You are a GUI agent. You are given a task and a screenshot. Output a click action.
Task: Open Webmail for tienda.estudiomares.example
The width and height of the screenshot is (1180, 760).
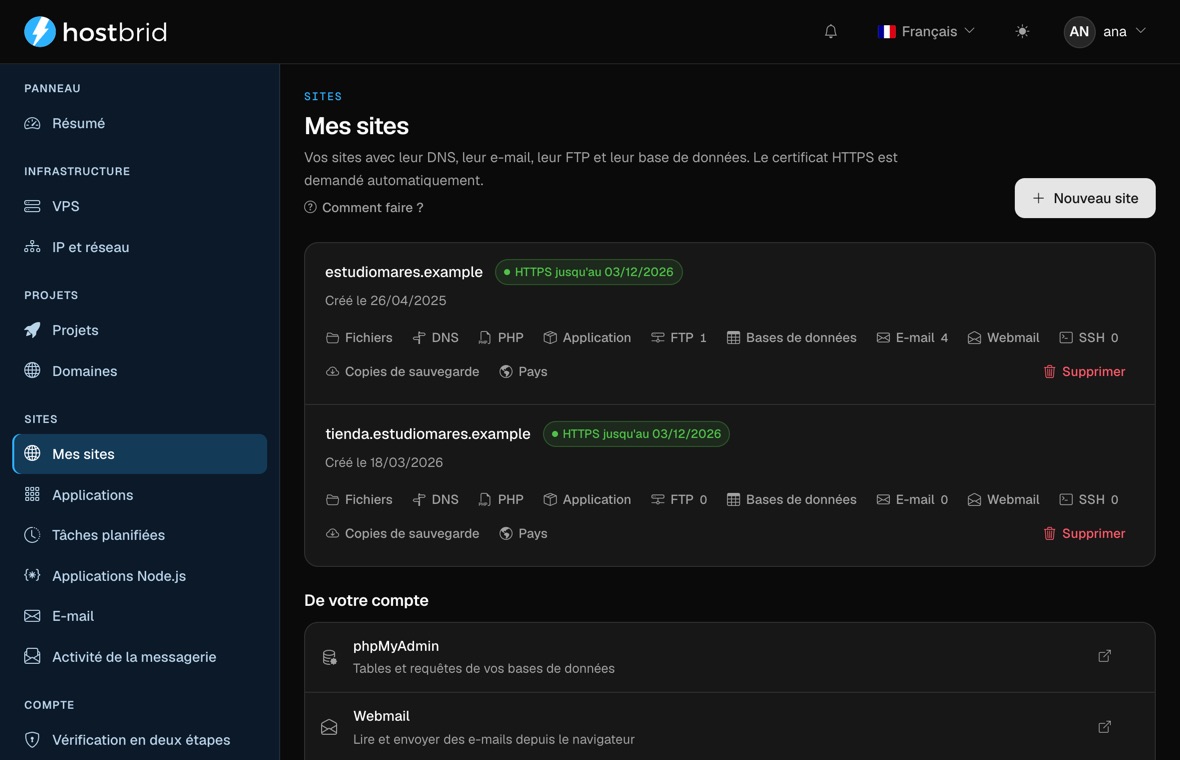1003,500
